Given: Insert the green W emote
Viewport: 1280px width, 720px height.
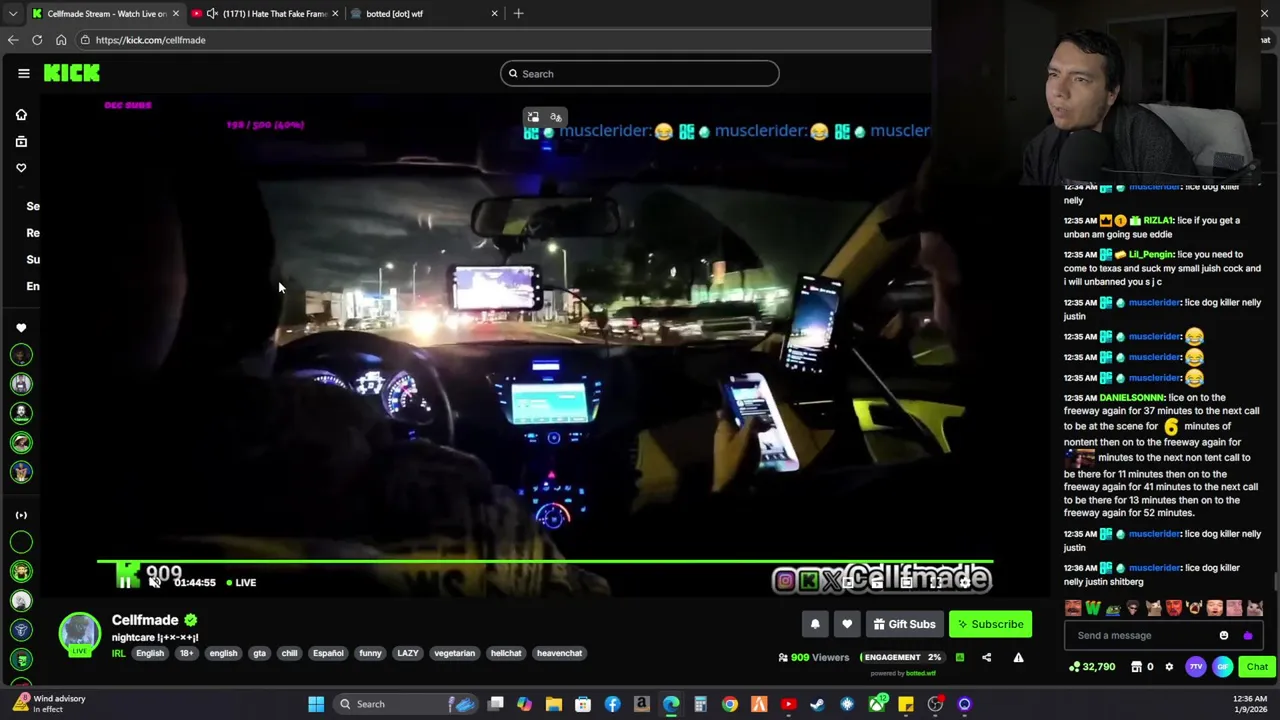Looking at the screenshot, I should [x=1093, y=608].
